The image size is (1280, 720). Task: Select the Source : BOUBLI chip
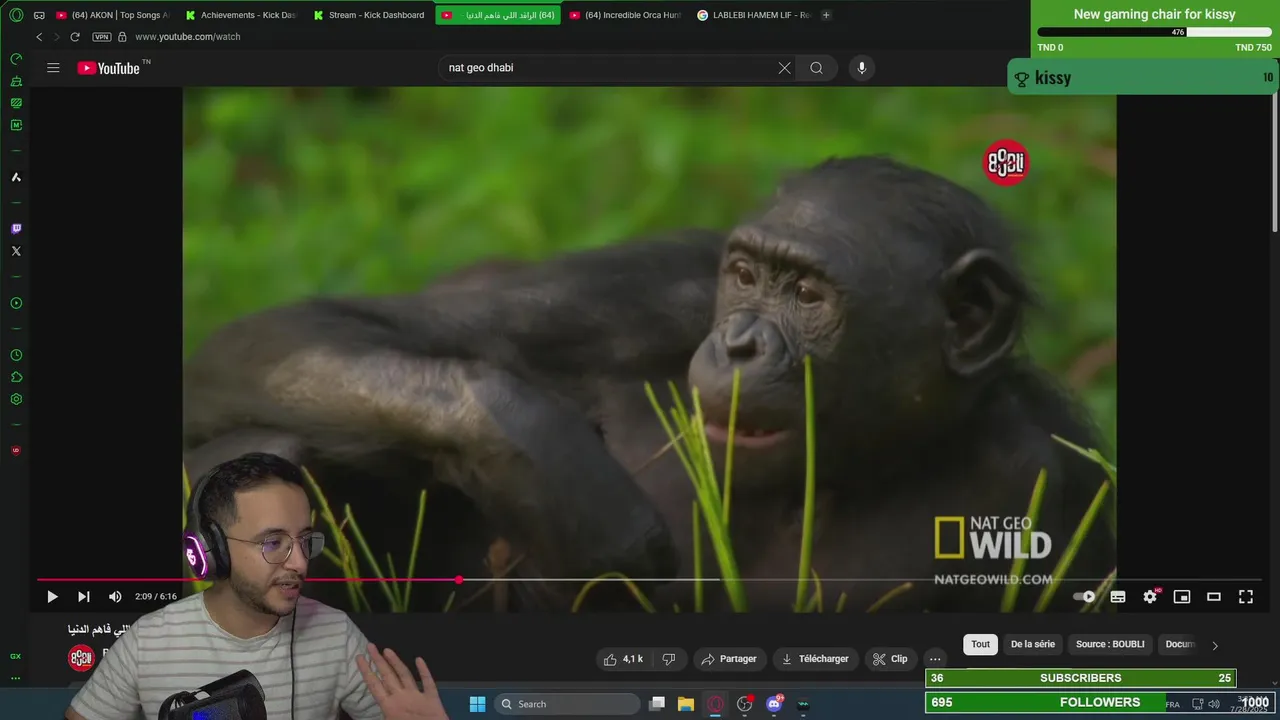pos(1110,645)
